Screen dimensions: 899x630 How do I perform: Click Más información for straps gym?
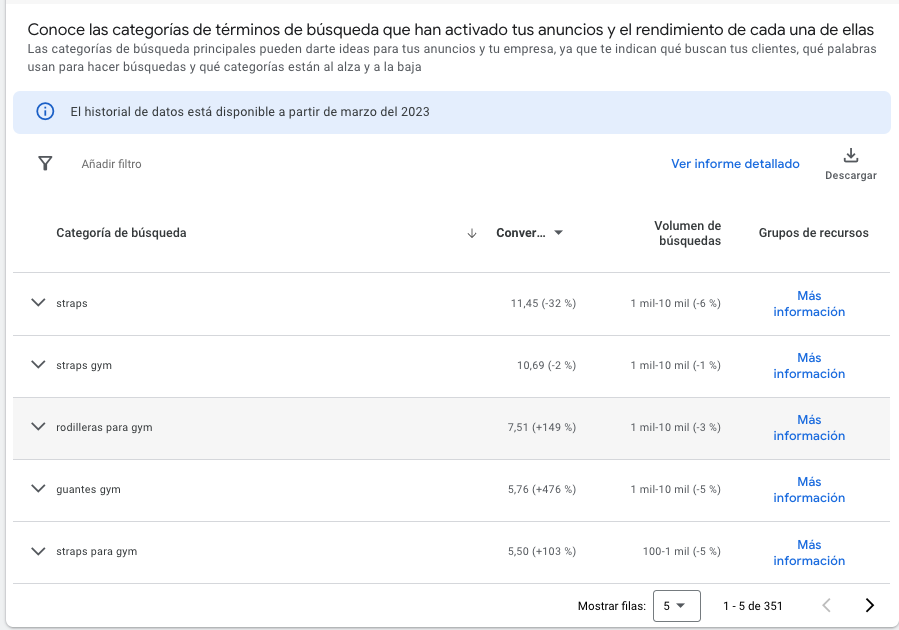pos(808,365)
